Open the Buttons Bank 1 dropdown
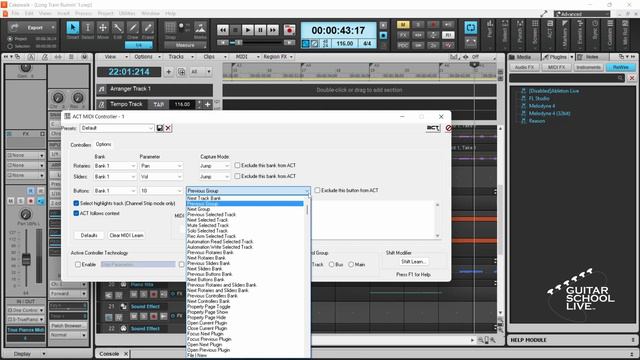The image size is (640, 360). (115, 191)
